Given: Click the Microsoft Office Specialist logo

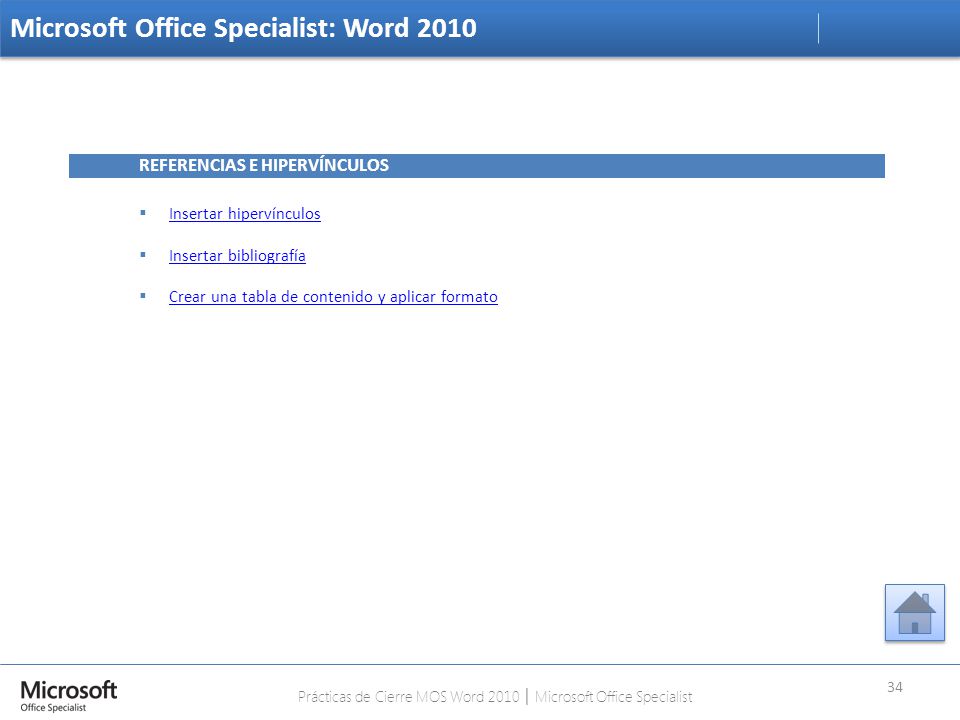Looking at the screenshot, I should (x=69, y=696).
